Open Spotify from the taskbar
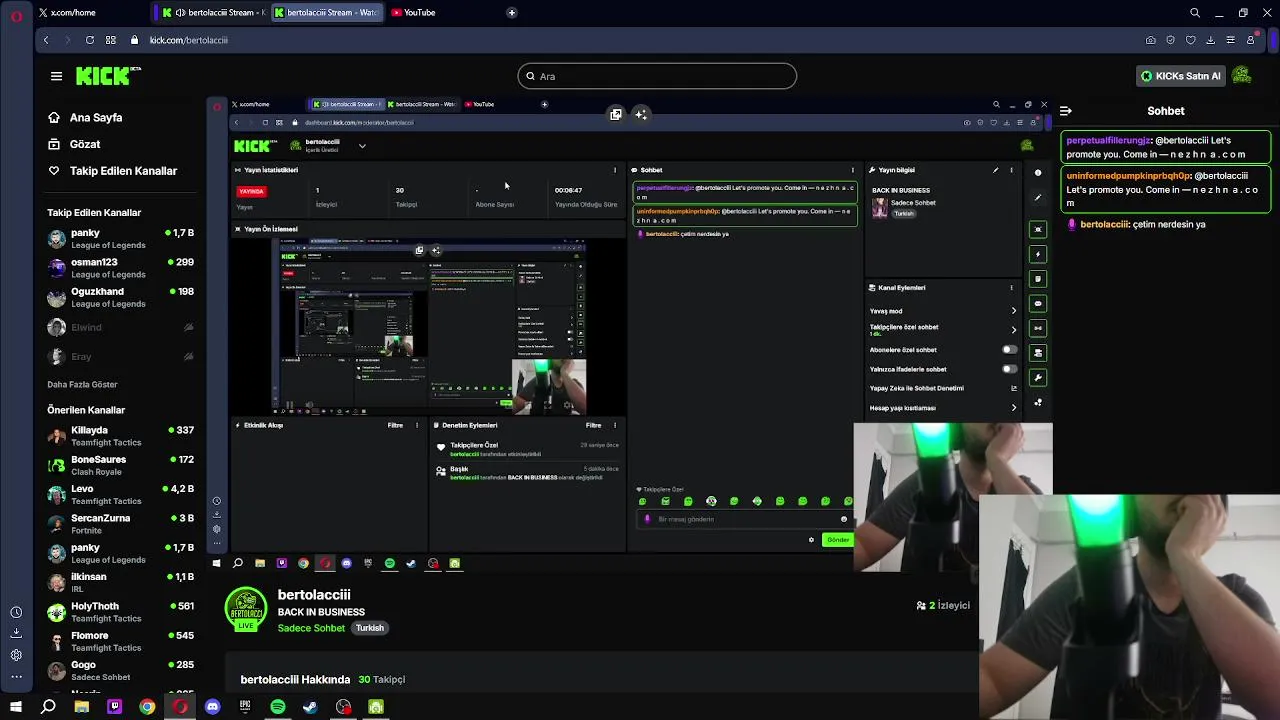 tap(278, 707)
